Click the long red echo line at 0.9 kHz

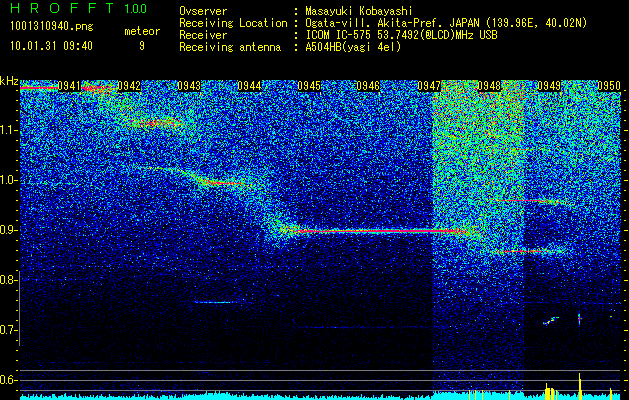pos(377,231)
